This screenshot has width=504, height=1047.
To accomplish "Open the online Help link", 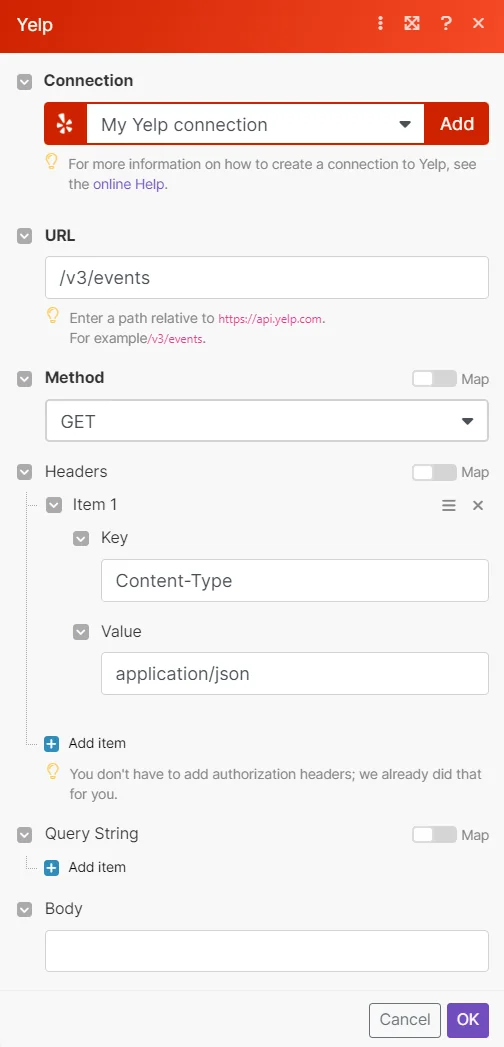I will point(130,184).
